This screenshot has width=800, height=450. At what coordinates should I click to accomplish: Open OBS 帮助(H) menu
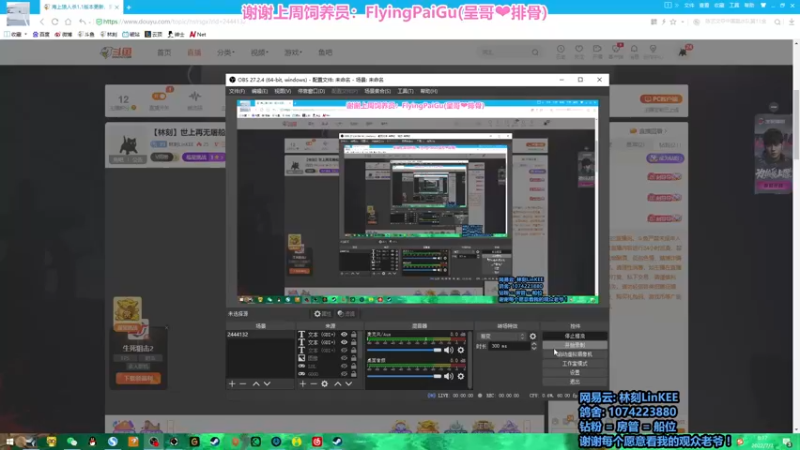(x=429, y=91)
